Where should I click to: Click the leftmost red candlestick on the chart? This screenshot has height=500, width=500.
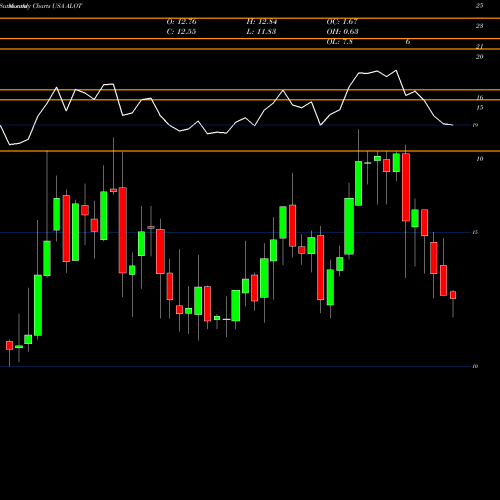(x=9, y=345)
